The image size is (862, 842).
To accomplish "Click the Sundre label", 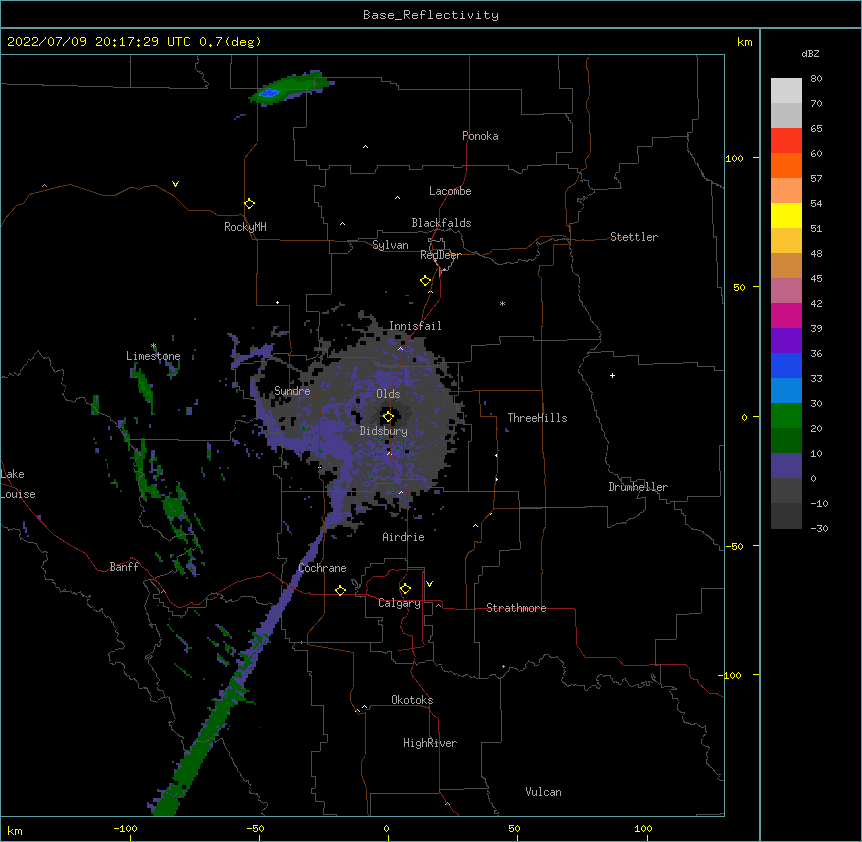I will pyautogui.click(x=292, y=391).
